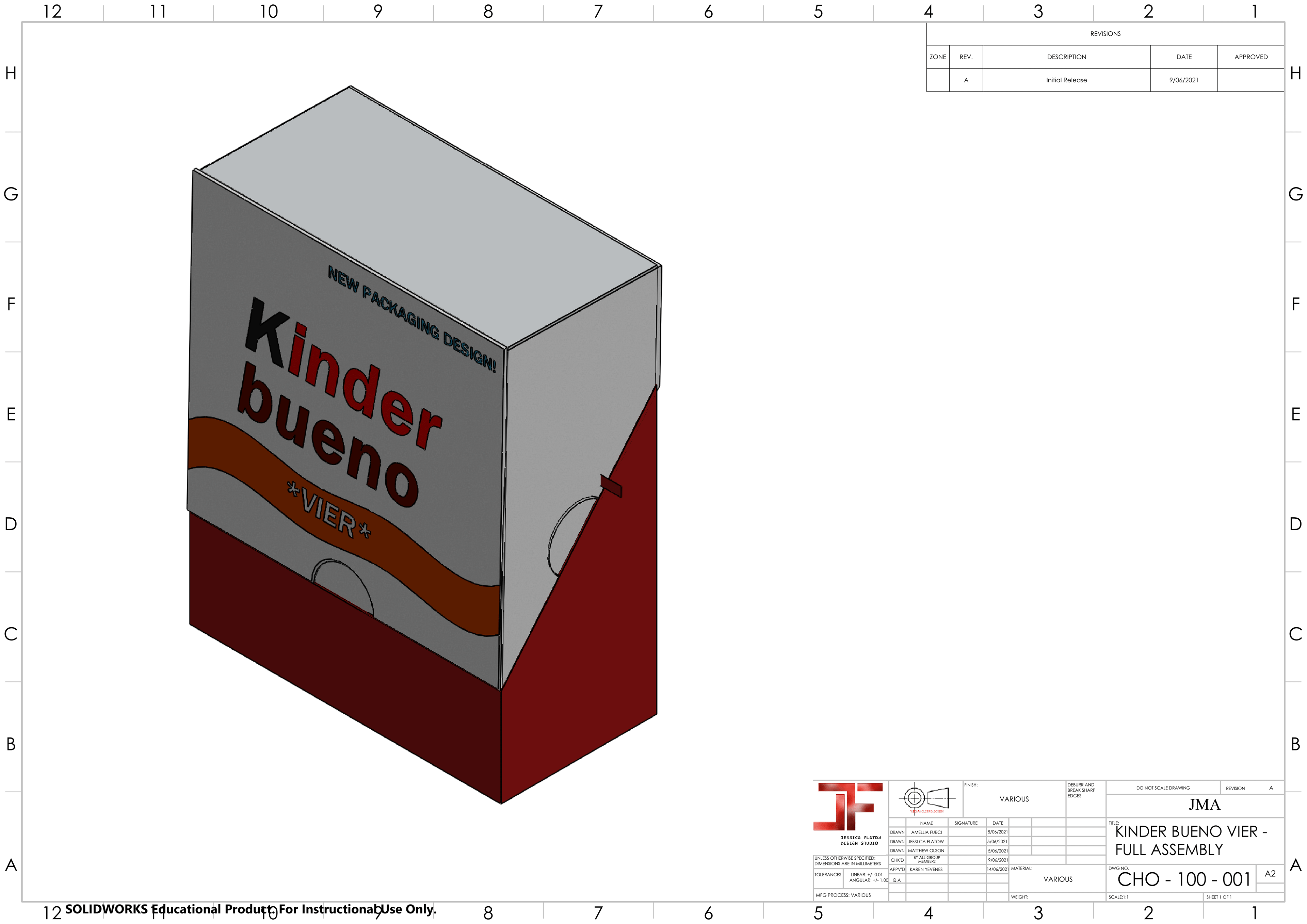The width and height of the screenshot is (1307, 924).
Task: Click "DEBURR AND BREAK SHARP EDGES" note
Action: click(1081, 790)
